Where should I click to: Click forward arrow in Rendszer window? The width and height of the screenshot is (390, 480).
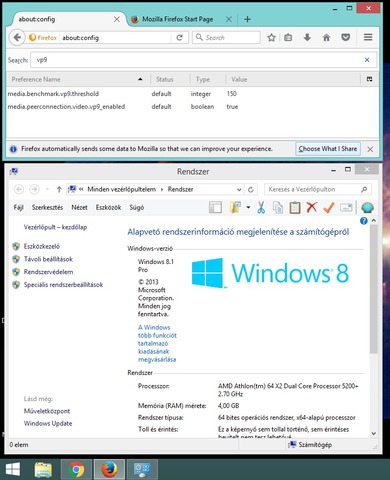pyautogui.click(x=34, y=189)
